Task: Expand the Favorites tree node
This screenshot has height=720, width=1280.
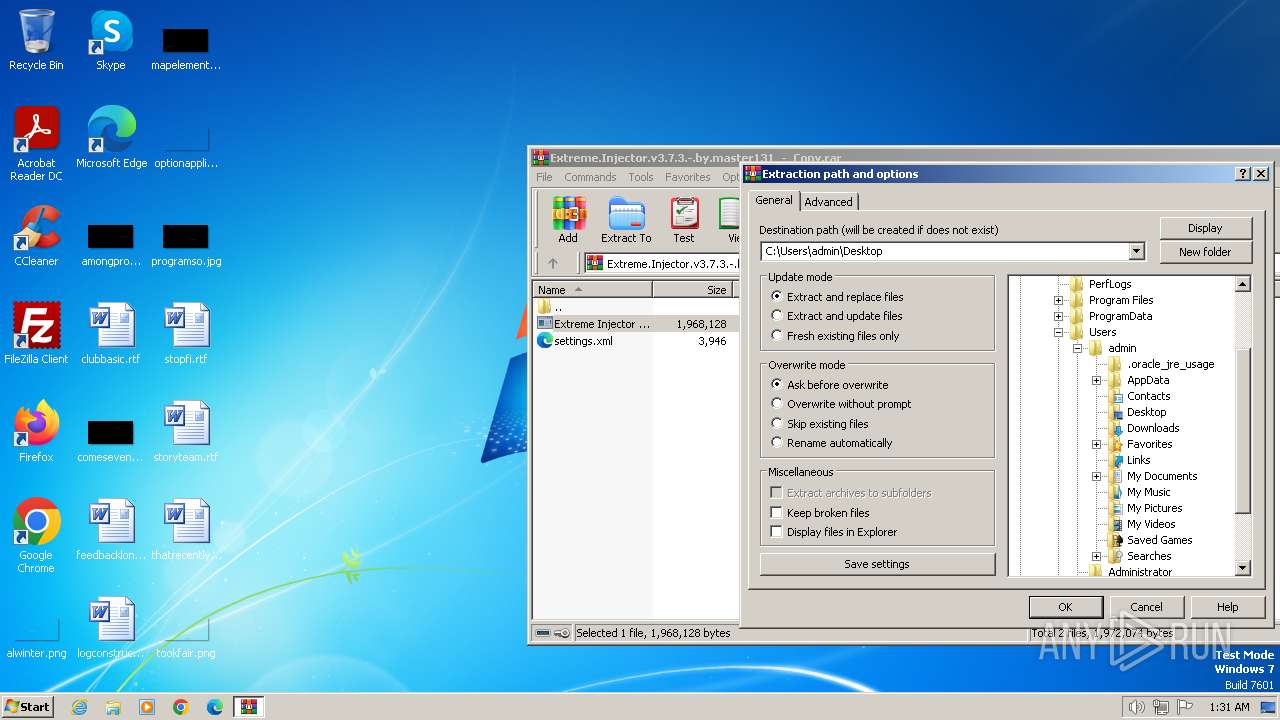Action: [x=1096, y=444]
